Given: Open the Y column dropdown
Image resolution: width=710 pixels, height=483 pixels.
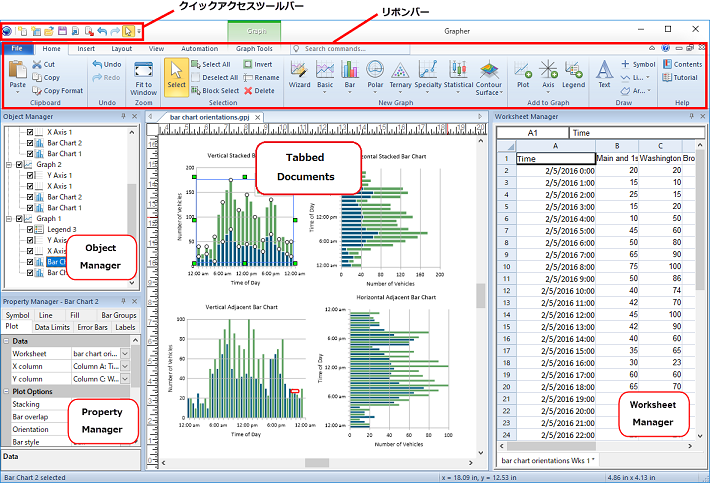Looking at the screenshot, I should click(125, 379).
